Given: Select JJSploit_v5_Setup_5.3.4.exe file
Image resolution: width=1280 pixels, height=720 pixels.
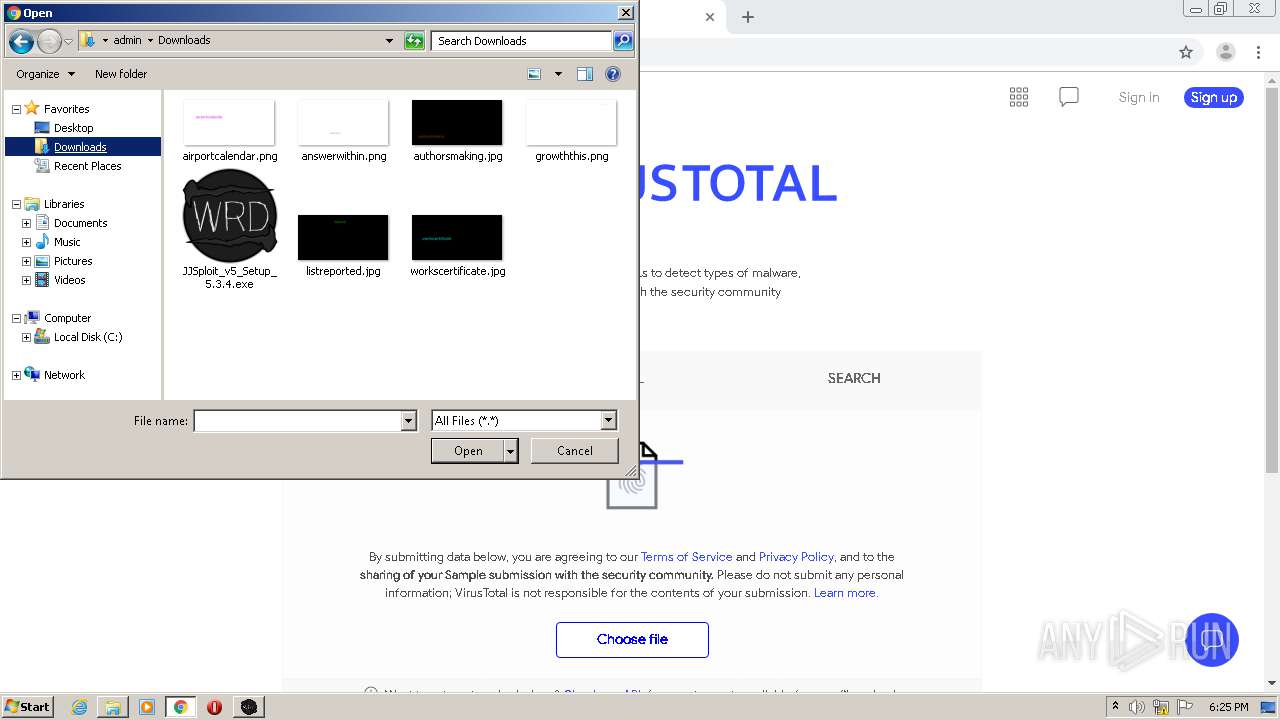Looking at the screenshot, I should [x=229, y=230].
